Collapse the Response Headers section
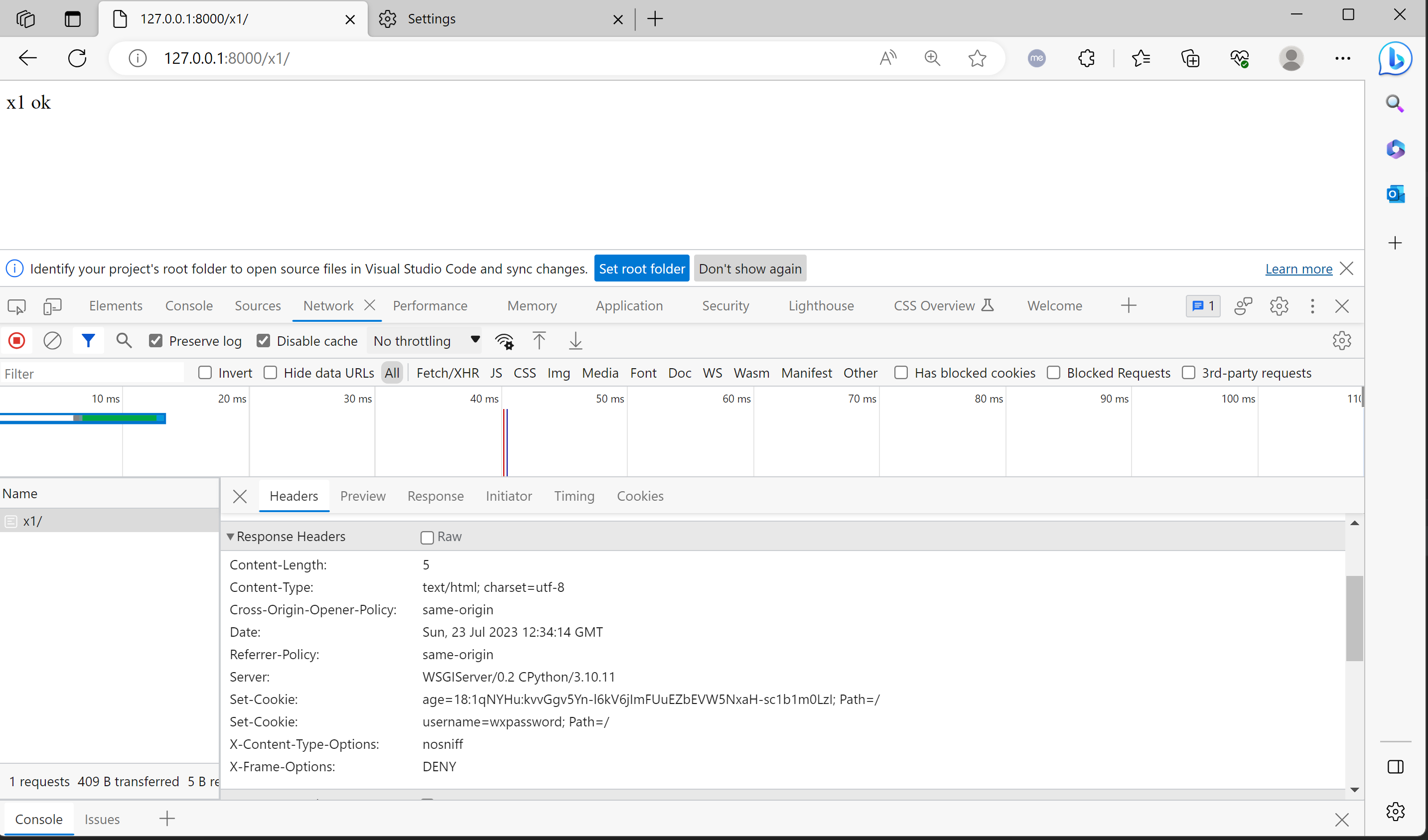Viewport: 1428px width, 840px height. coord(231,536)
